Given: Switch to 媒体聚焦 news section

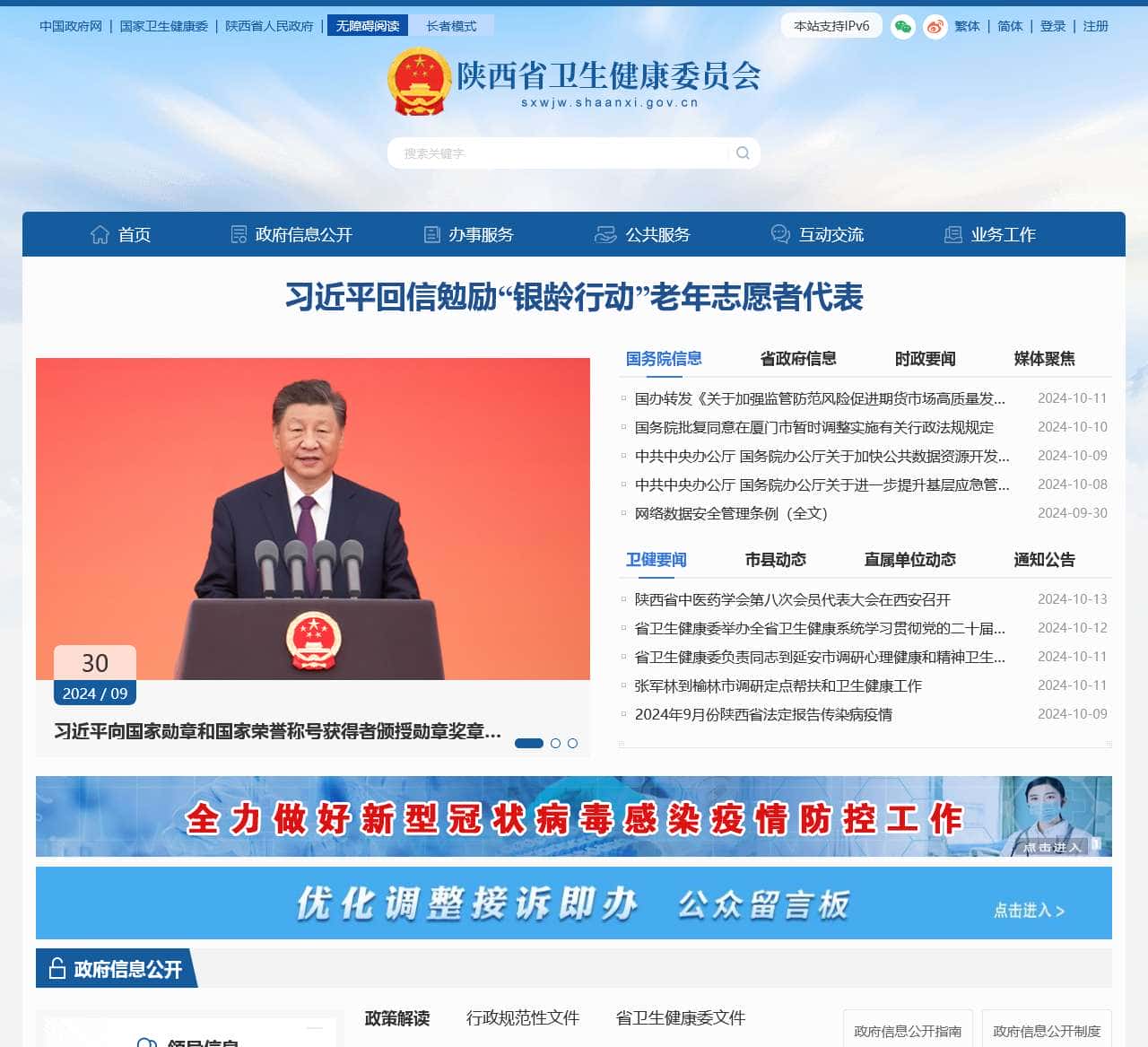Looking at the screenshot, I should [x=1044, y=359].
